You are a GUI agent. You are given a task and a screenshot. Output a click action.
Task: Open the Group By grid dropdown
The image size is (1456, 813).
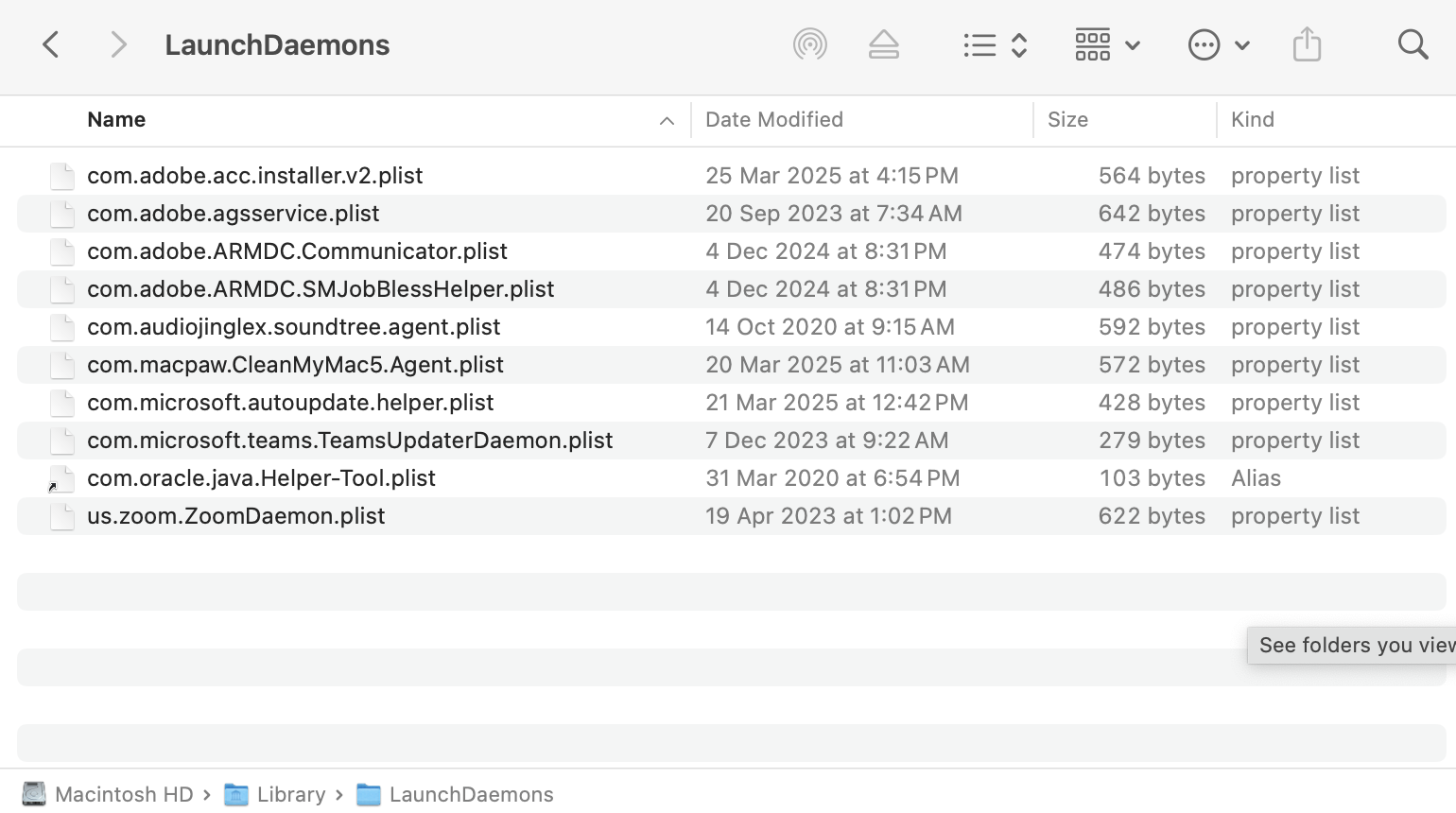[x=1107, y=44]
